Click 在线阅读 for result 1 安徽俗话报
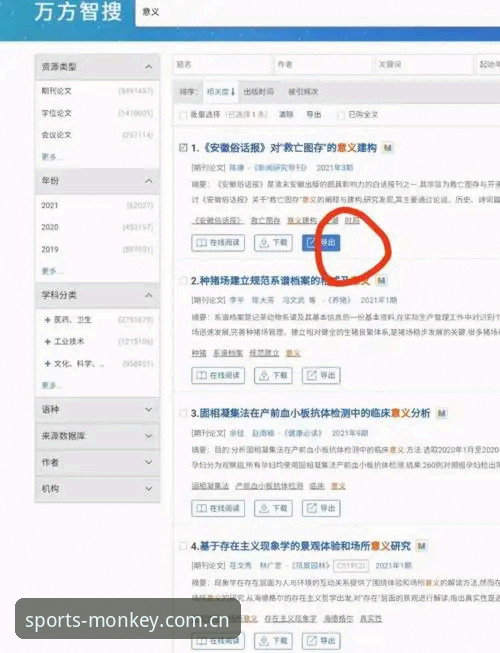This screenshot has width=500, height=653. coord(218,243)
